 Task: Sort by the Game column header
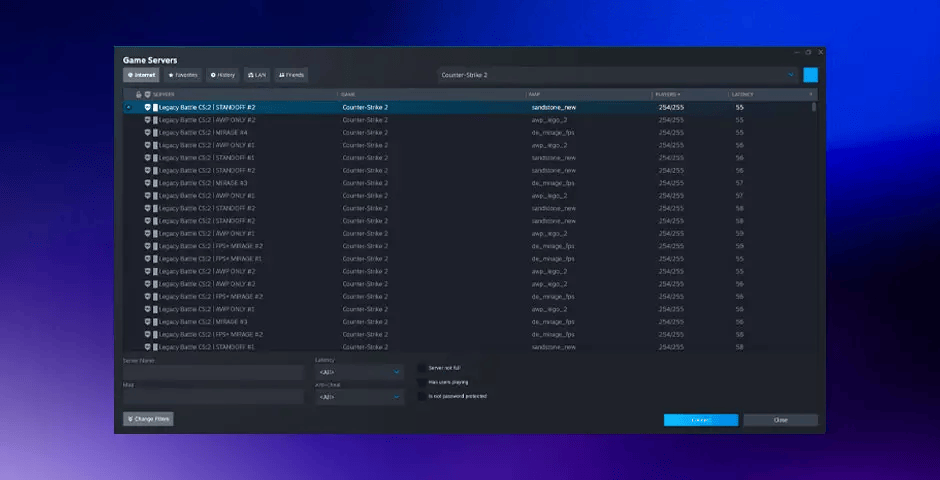point(348,95)
